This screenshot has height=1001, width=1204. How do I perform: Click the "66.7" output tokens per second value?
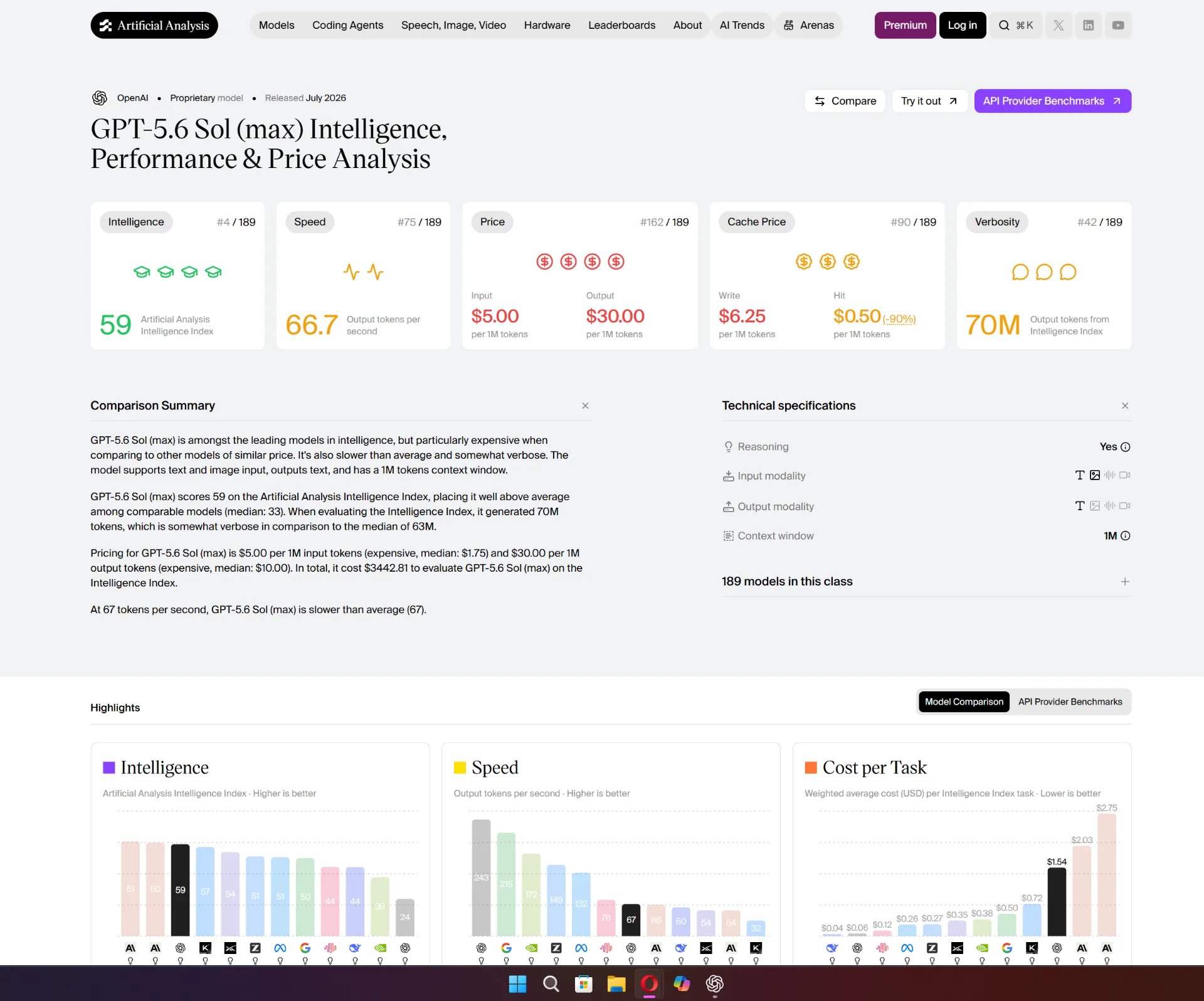tap(312, 325)
